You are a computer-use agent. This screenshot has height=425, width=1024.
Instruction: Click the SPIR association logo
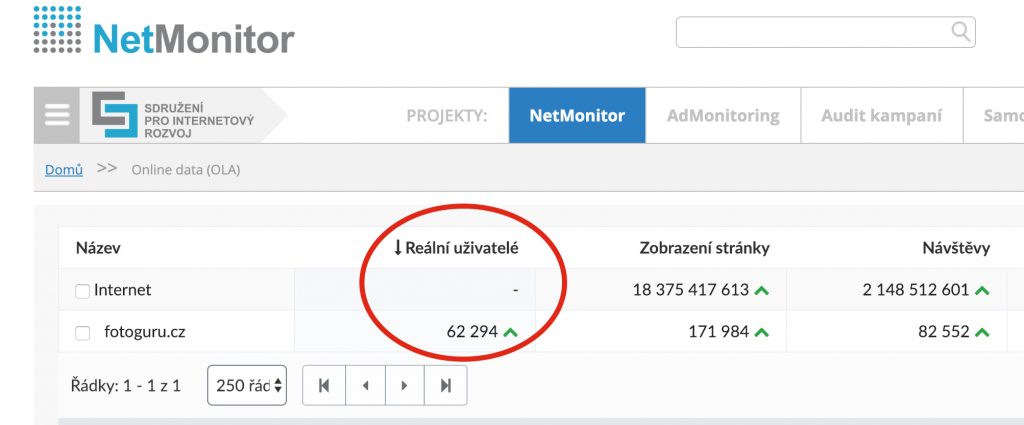pyautogui.click(x=175, y=115)
